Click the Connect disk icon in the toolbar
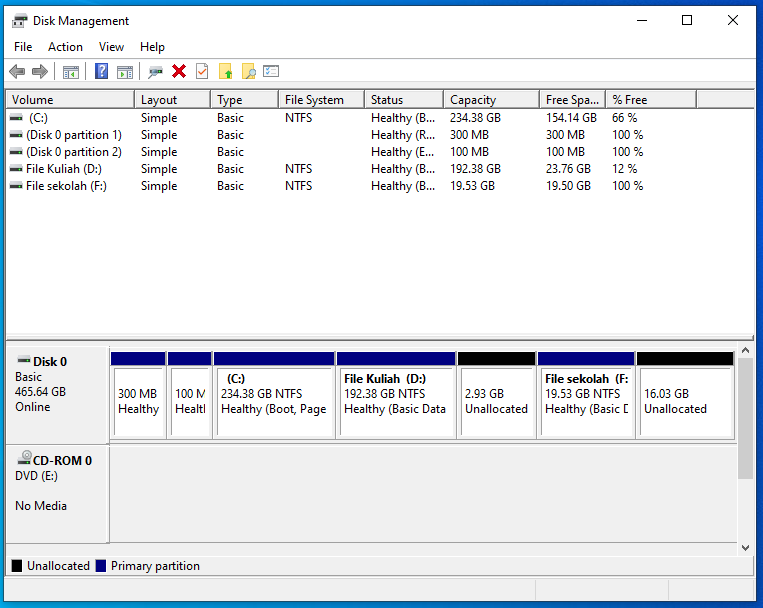Viewport: 763px width, 608px height. (155, 72)
